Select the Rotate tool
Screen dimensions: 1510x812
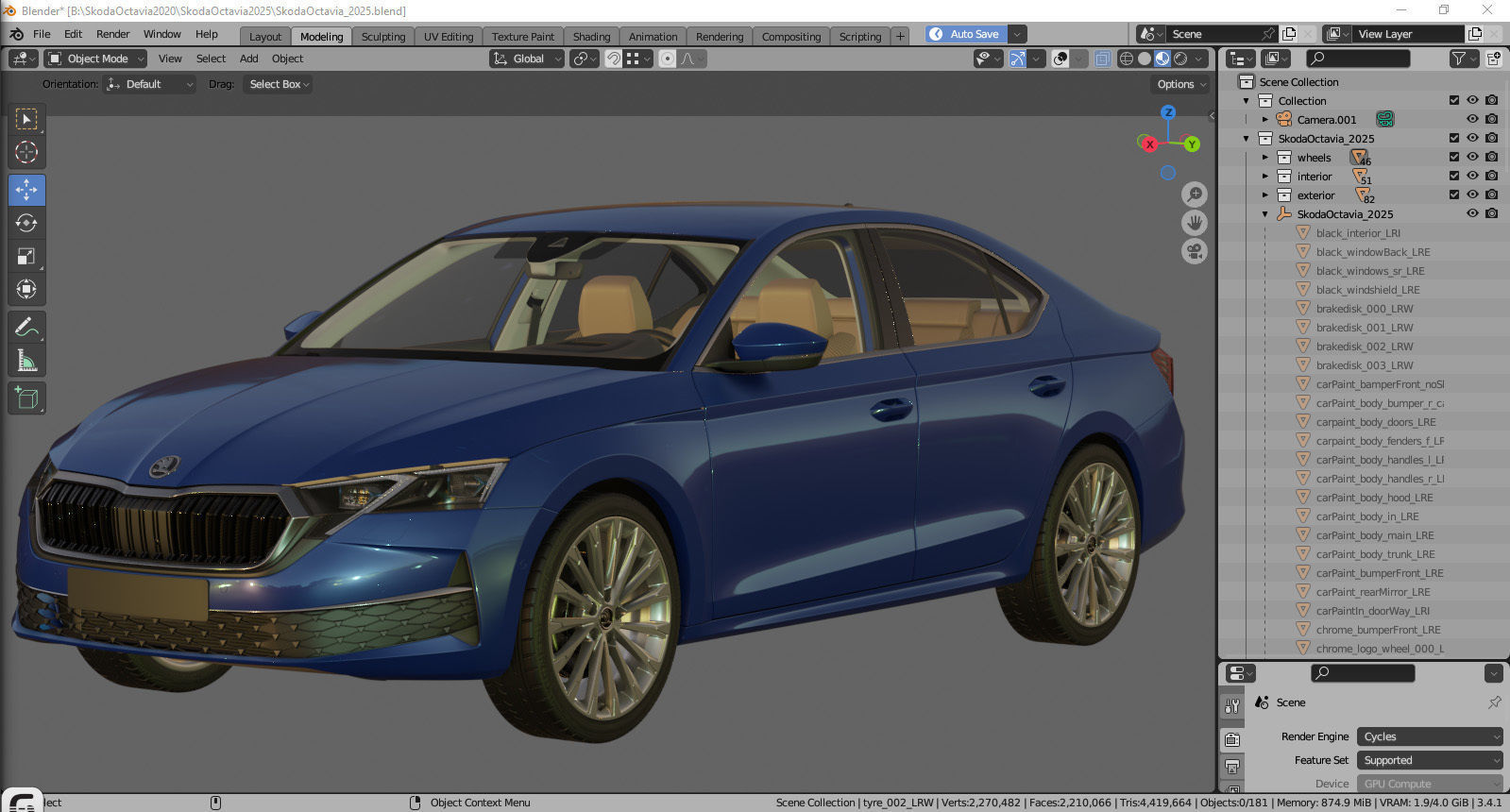click(x=26, y=223)
